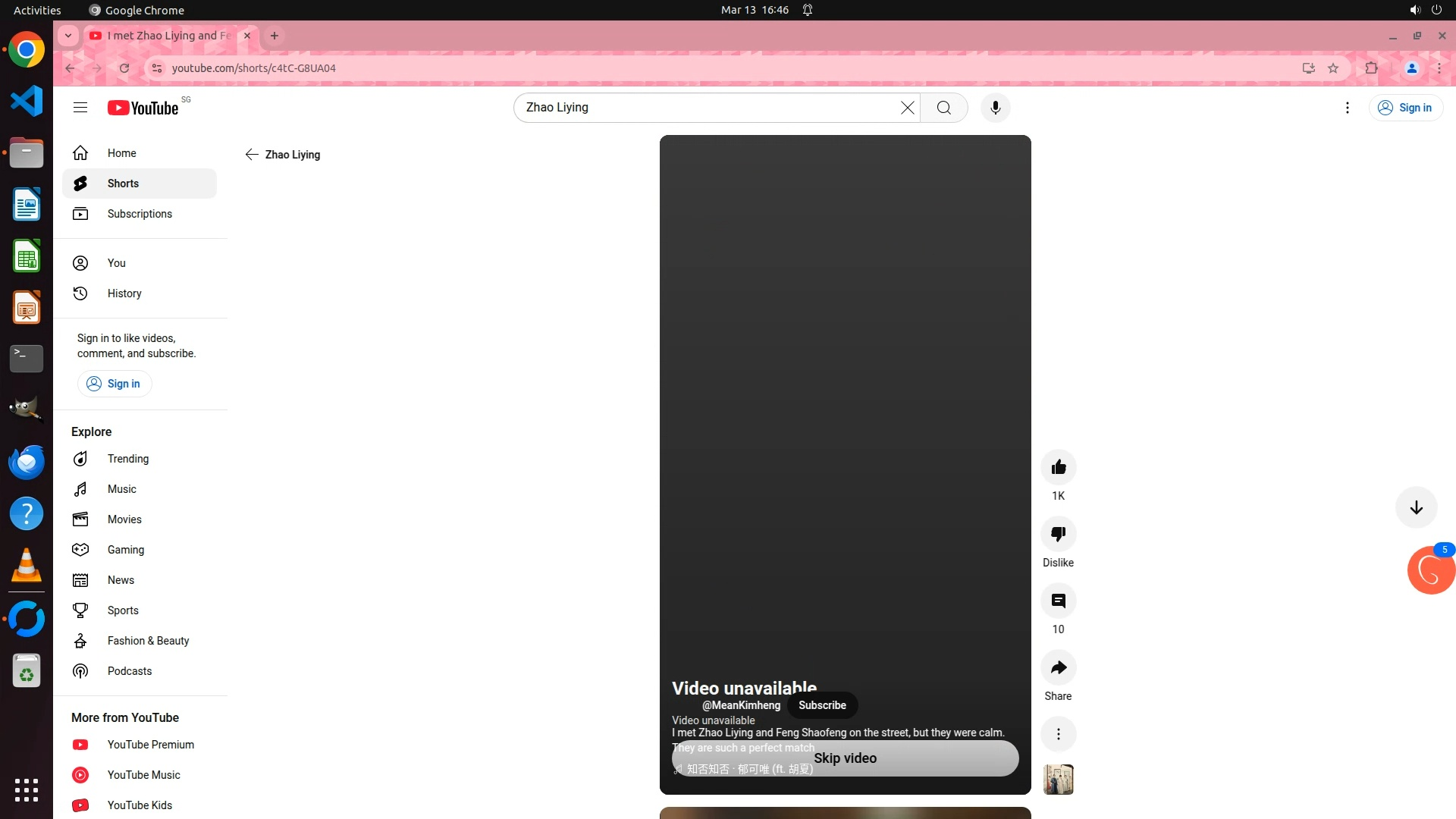Select Trending from Explore section
Image resolution: width=1456 pixels, height=819 pixels.
[127, 459]
